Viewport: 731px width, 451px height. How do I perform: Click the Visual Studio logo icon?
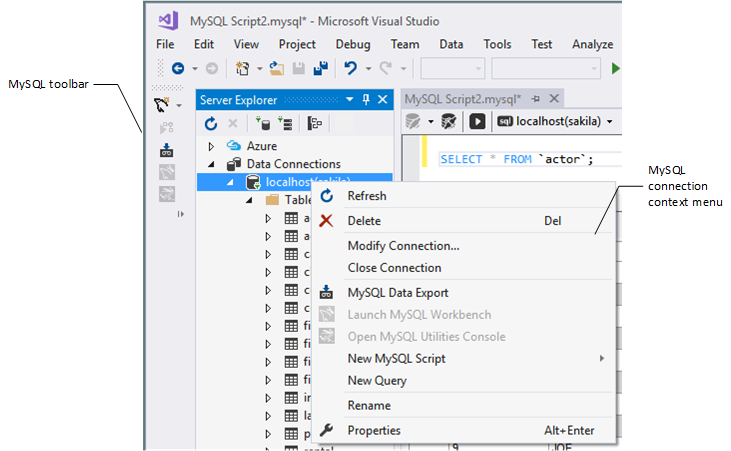click(x=168, y=21)
